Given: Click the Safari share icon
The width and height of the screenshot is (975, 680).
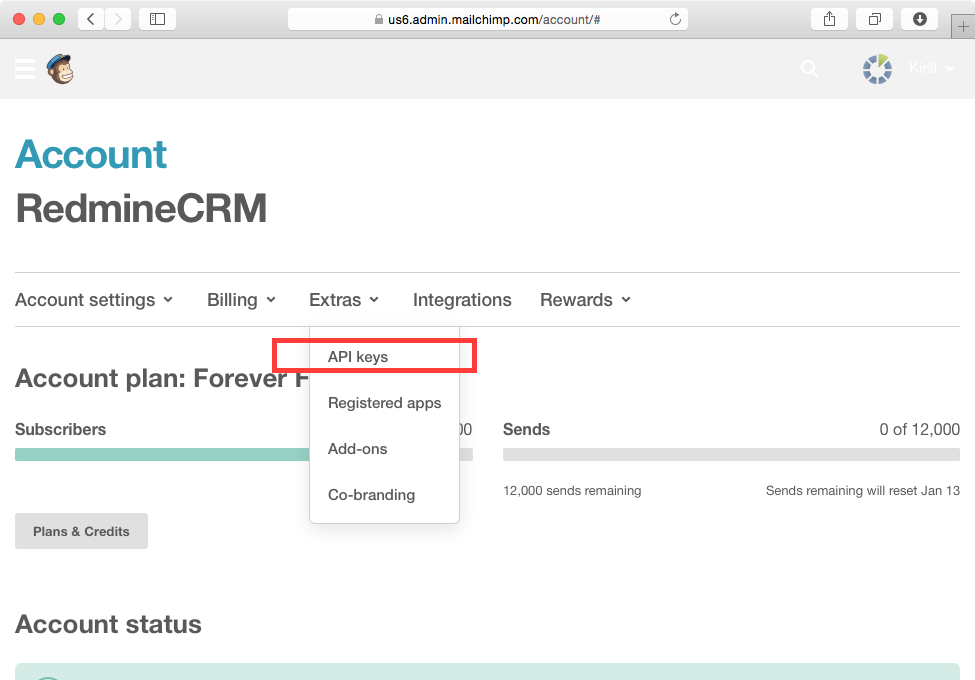Looking at the screenshot, I should 828,18.
